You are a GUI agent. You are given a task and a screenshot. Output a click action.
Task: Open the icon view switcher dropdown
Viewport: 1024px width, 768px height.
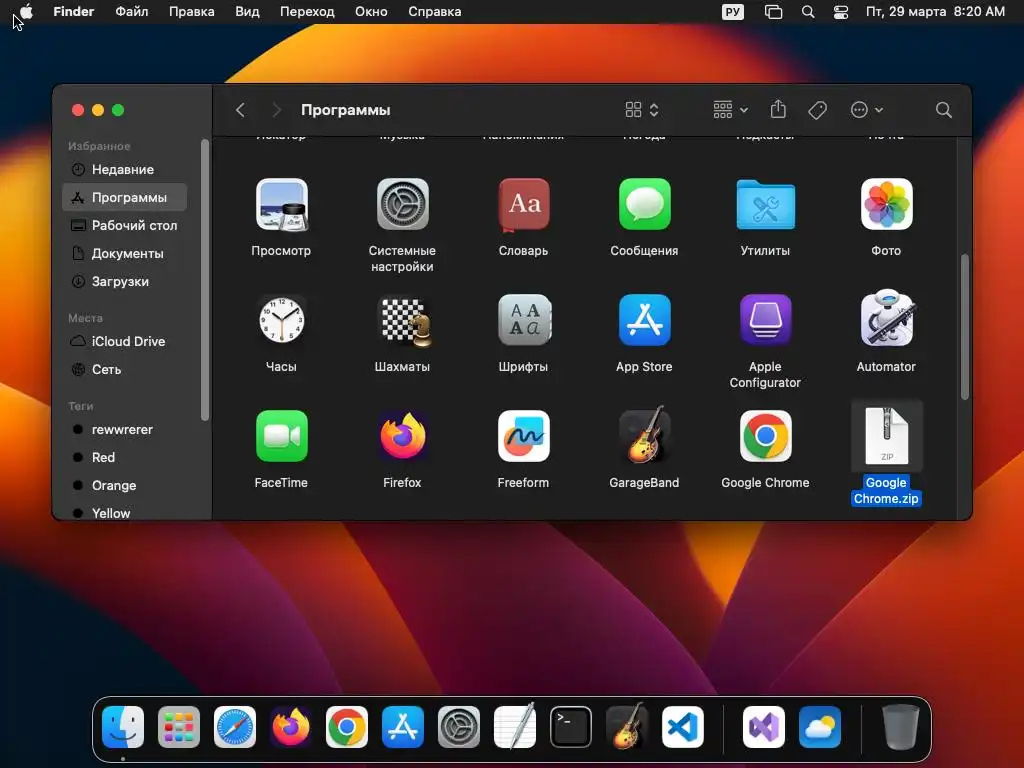(642, 110)
